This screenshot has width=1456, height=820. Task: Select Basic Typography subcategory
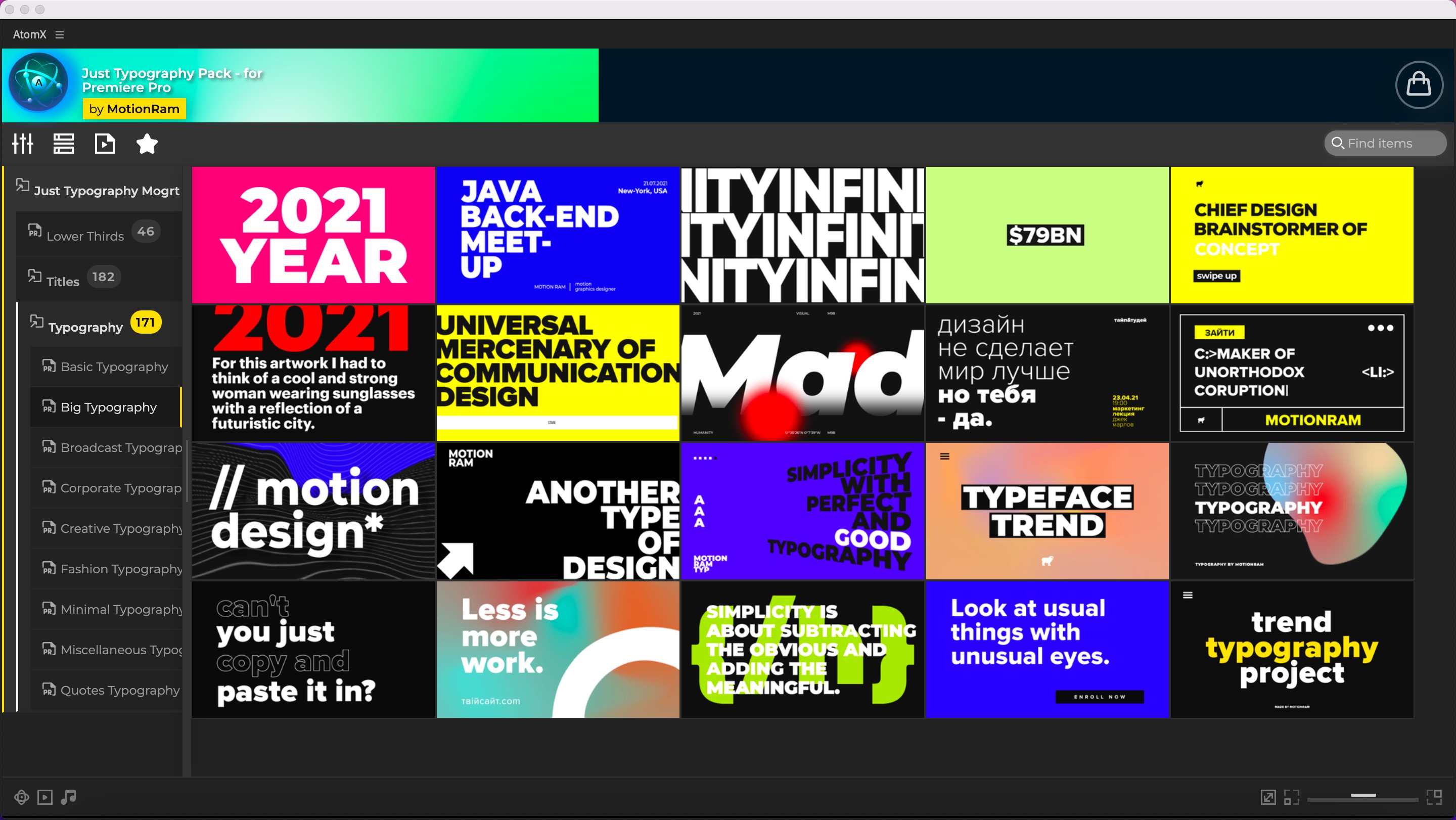click(x=114, y=367)
